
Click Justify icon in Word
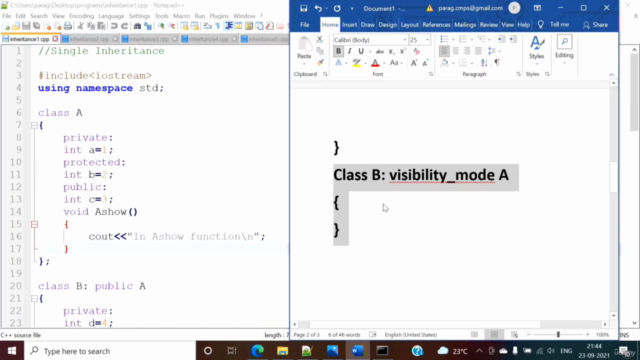pos(478,51)
